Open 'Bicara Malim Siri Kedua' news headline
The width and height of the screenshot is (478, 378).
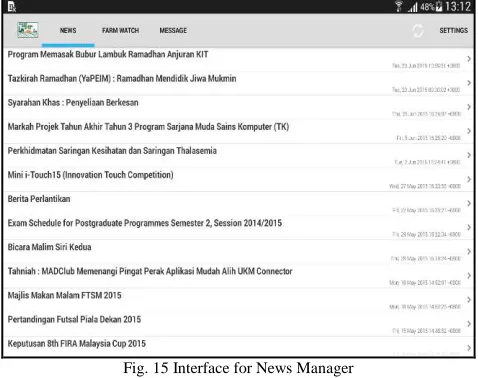click(49, 247)
